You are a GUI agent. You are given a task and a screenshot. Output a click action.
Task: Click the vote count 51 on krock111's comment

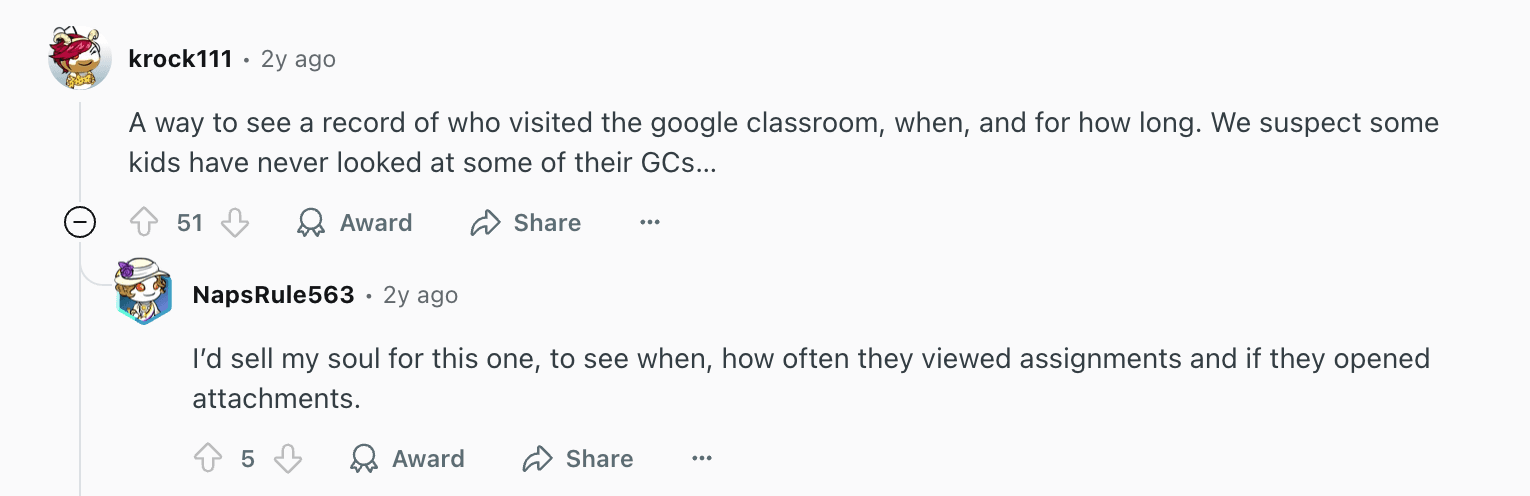(x=190, y=223)
